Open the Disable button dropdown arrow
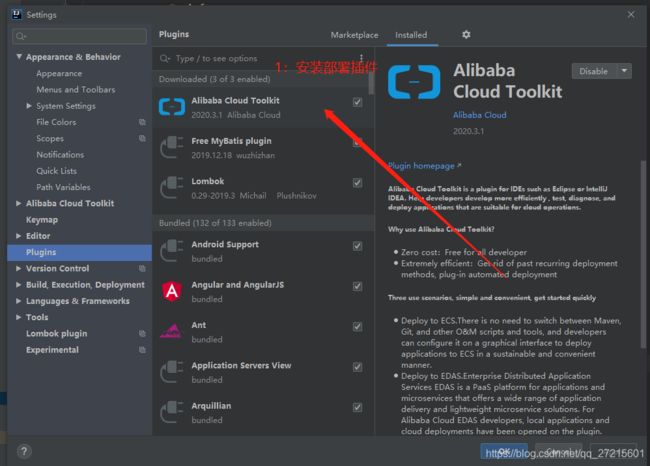650x466 pixels. [624, 71]
